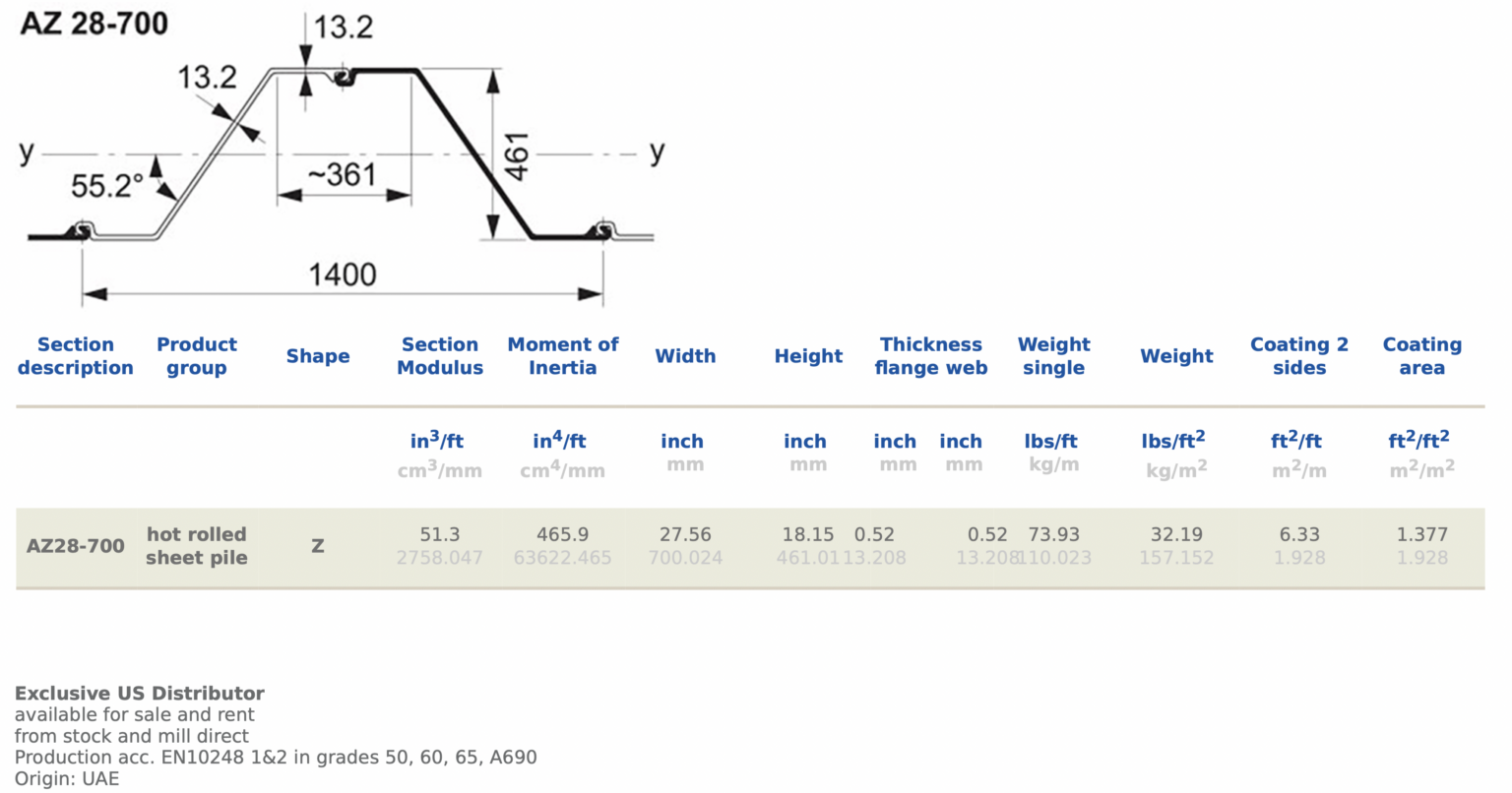Click the Coating 2 sides header

click(x=1299, y=356)
